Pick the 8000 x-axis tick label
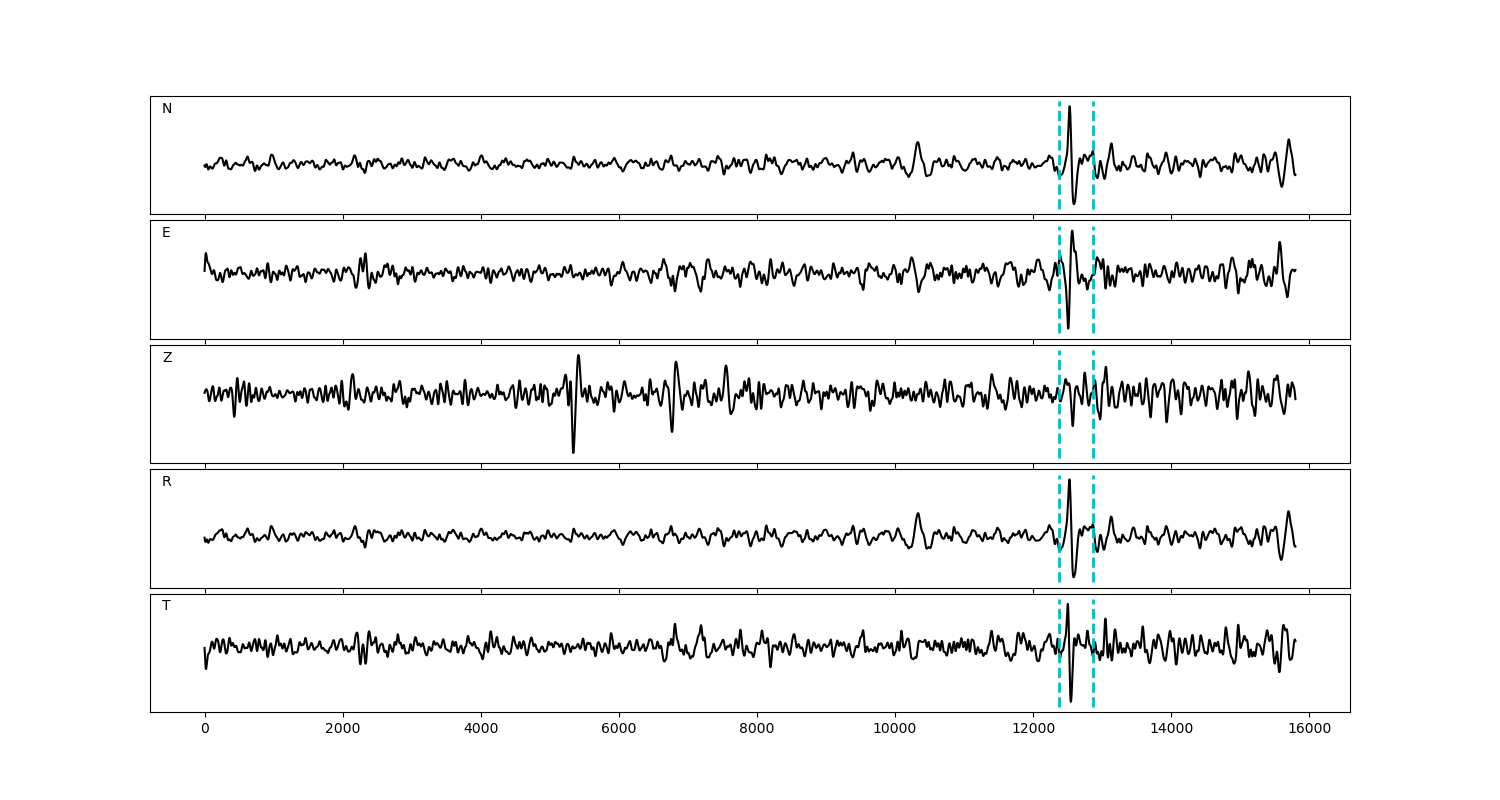 [757, 729]
